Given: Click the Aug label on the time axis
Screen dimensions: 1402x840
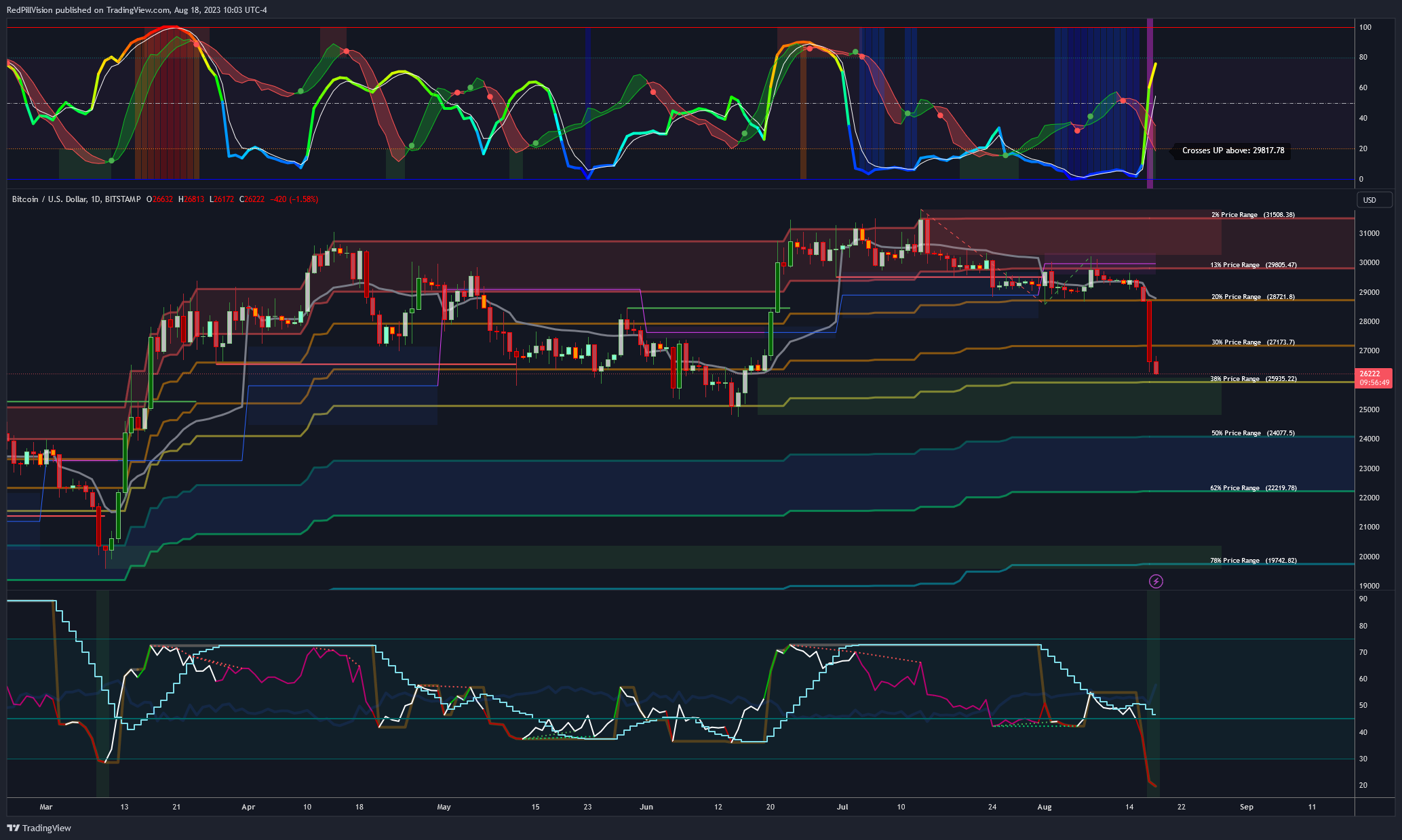Looking at the screenshot, I should (1045, 807).
